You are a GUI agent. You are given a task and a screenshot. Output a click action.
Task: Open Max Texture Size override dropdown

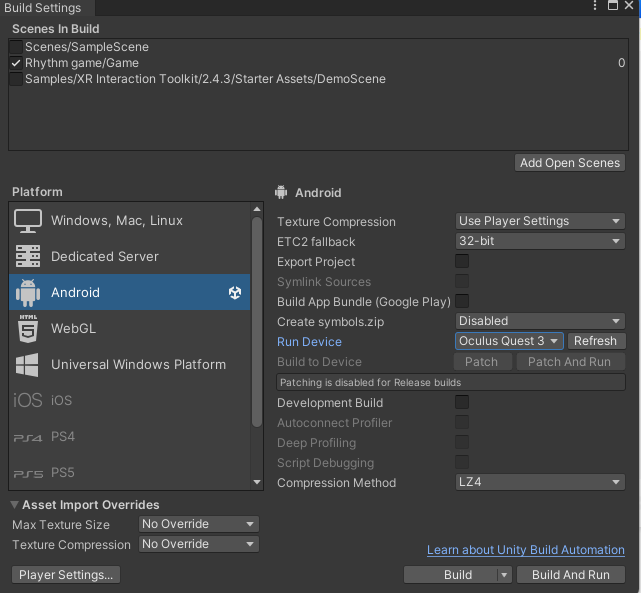click(199, 524)
